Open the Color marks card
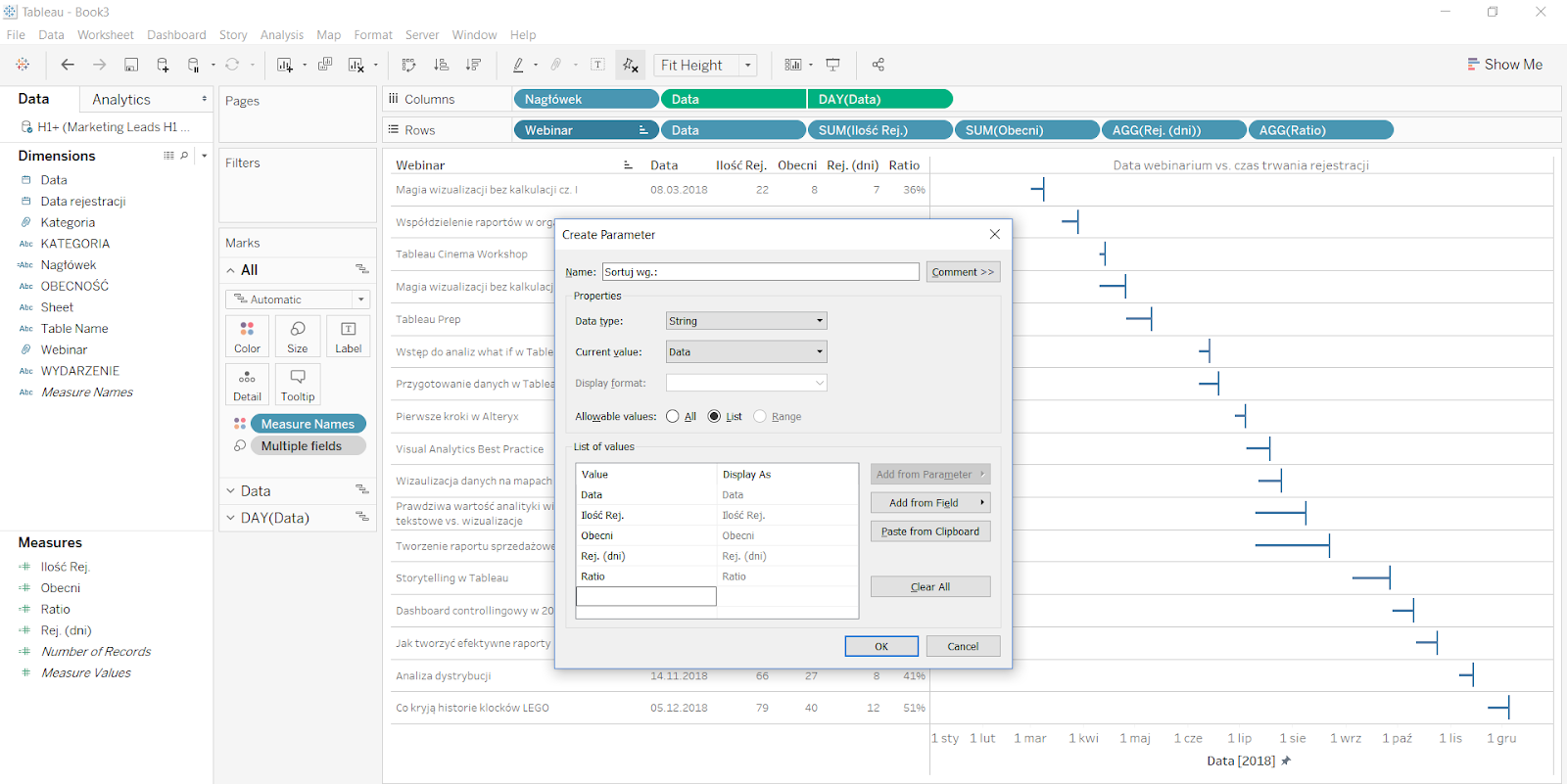Screen dimensions: 1567x784 point(247,336)
